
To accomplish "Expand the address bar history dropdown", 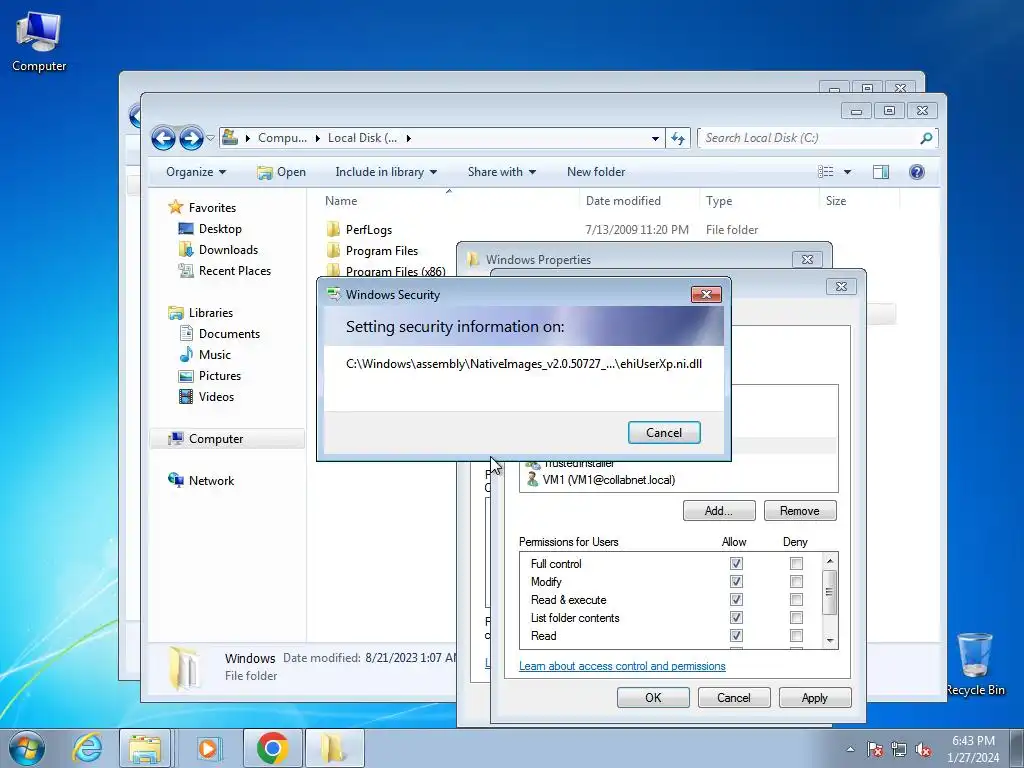I will pyautogui.click(x=655, y=138).
